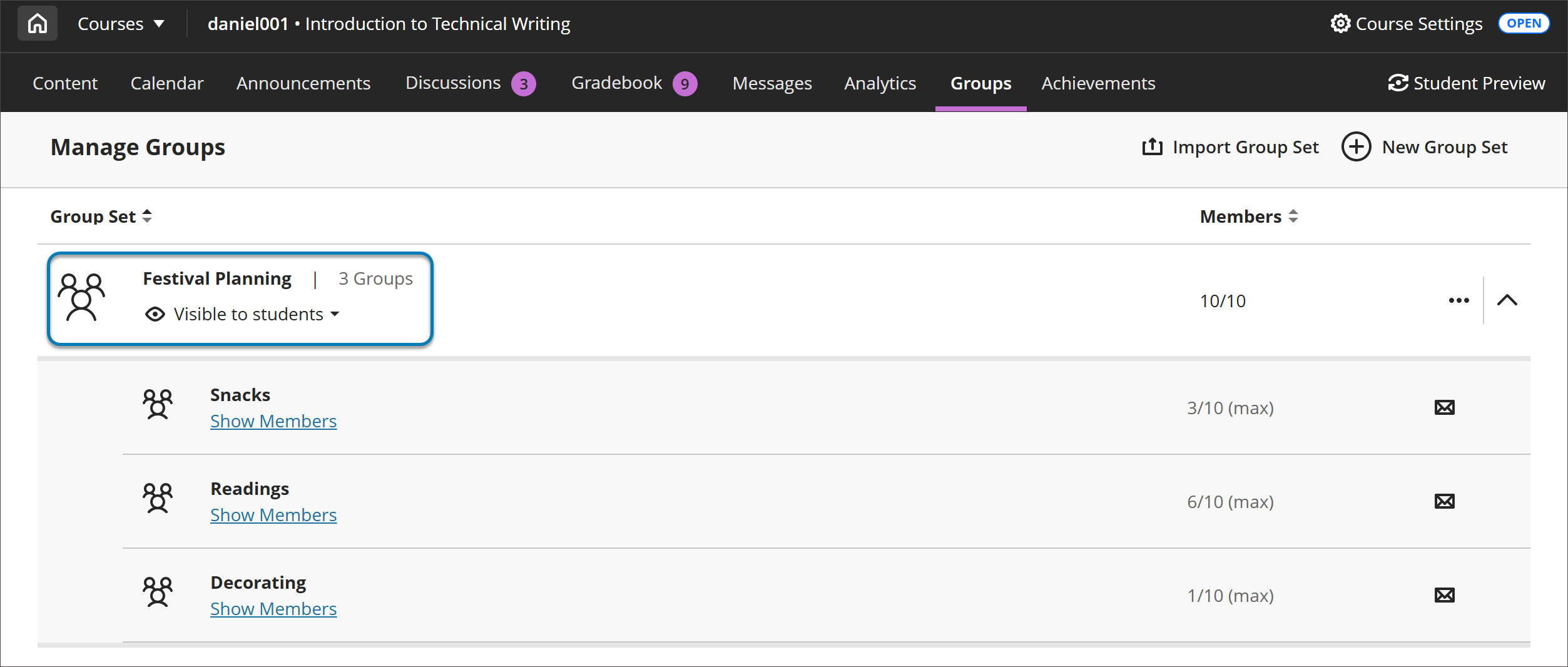Open the Courses dropdown
This screenshot has width=1568, height=667.
tap(120, 23)
